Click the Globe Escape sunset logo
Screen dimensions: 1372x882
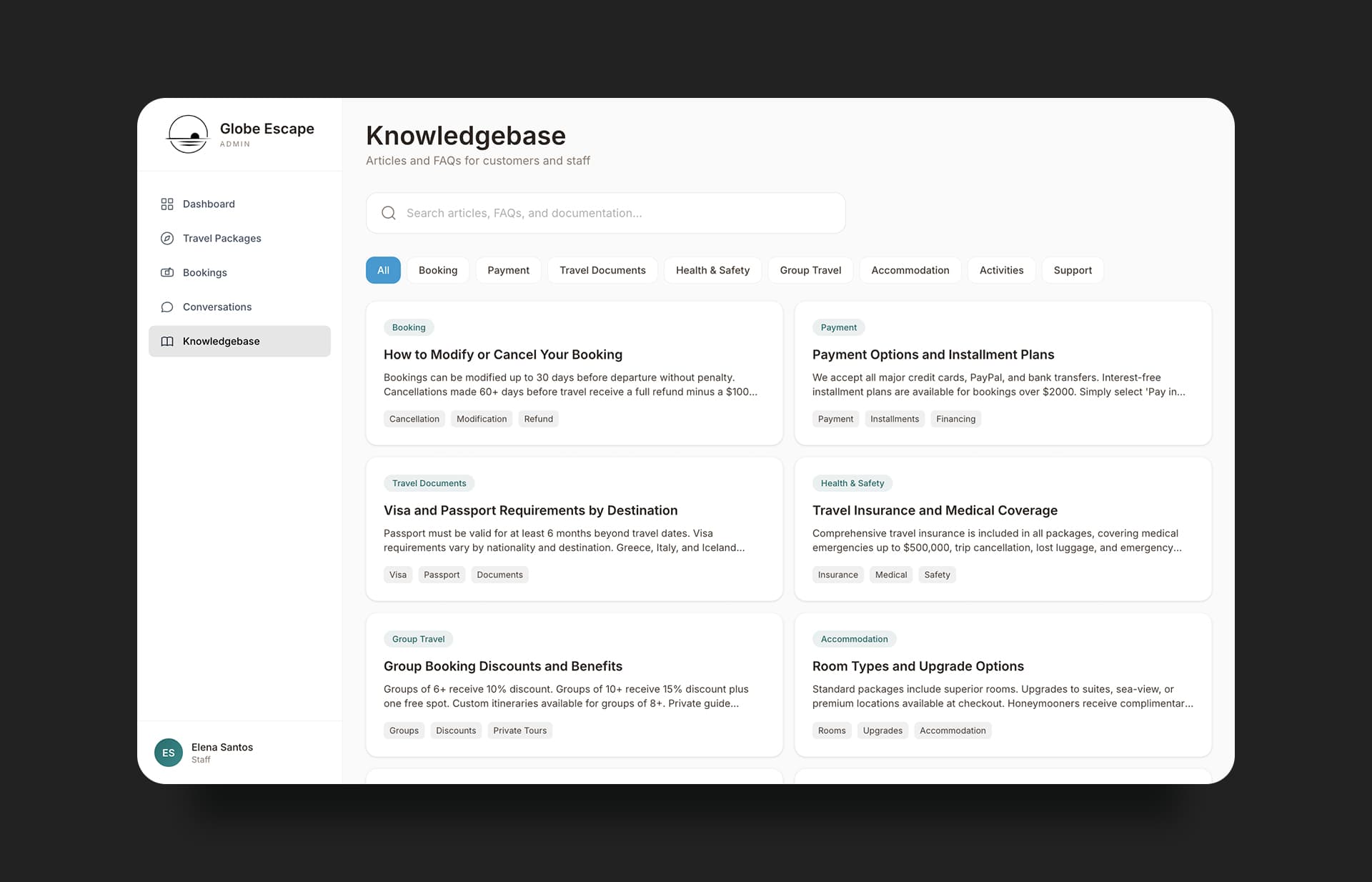point(188,134)
